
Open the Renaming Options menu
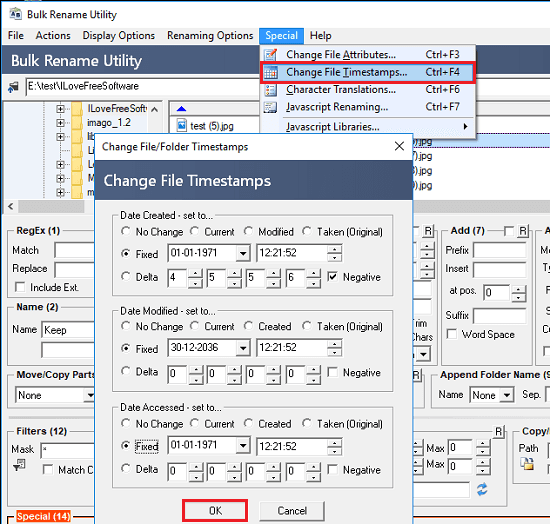pyautogui.click(x=210, y=35)
